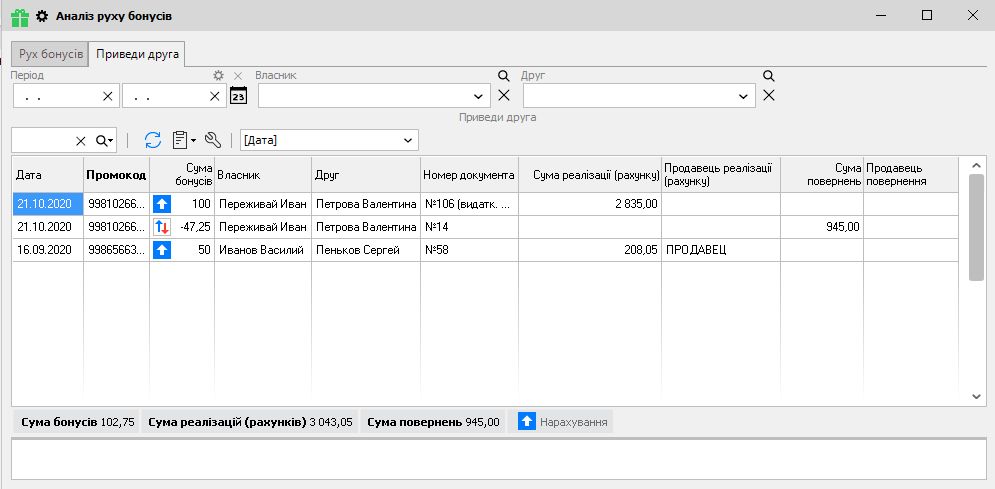
Task: Clear the Друг filter with X
Action: [x=768, y=95]
